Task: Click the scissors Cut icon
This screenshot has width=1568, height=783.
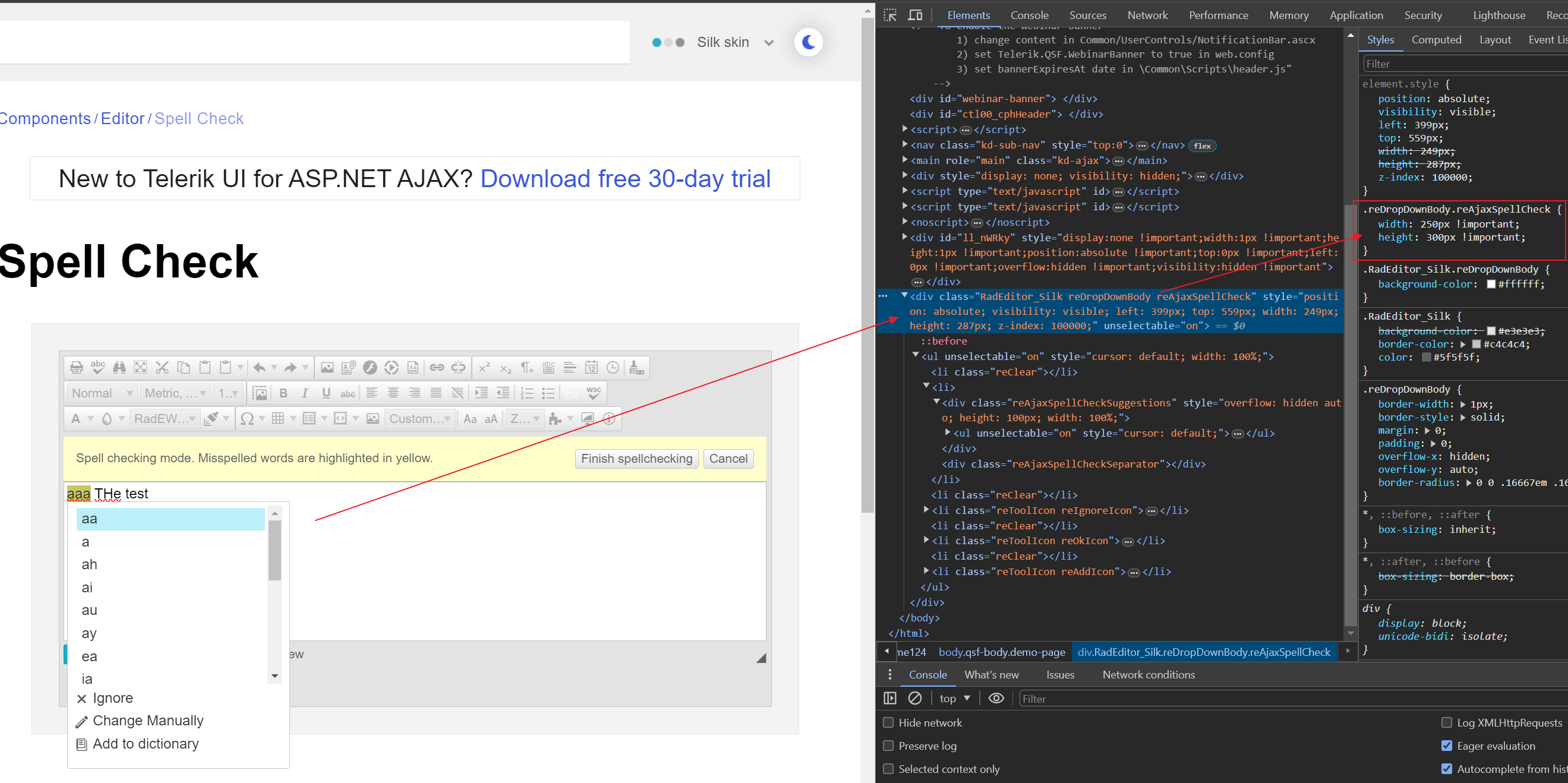Action: (162, 368)
